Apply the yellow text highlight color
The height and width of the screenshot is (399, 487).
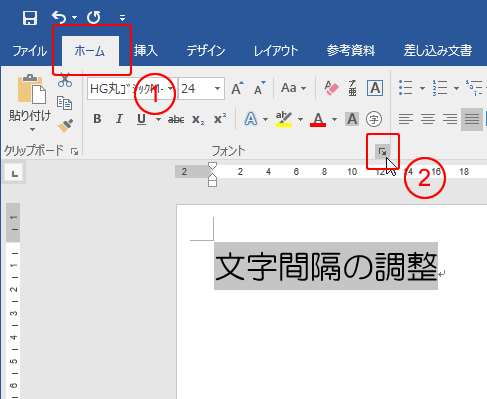click(x=284, y=119)
